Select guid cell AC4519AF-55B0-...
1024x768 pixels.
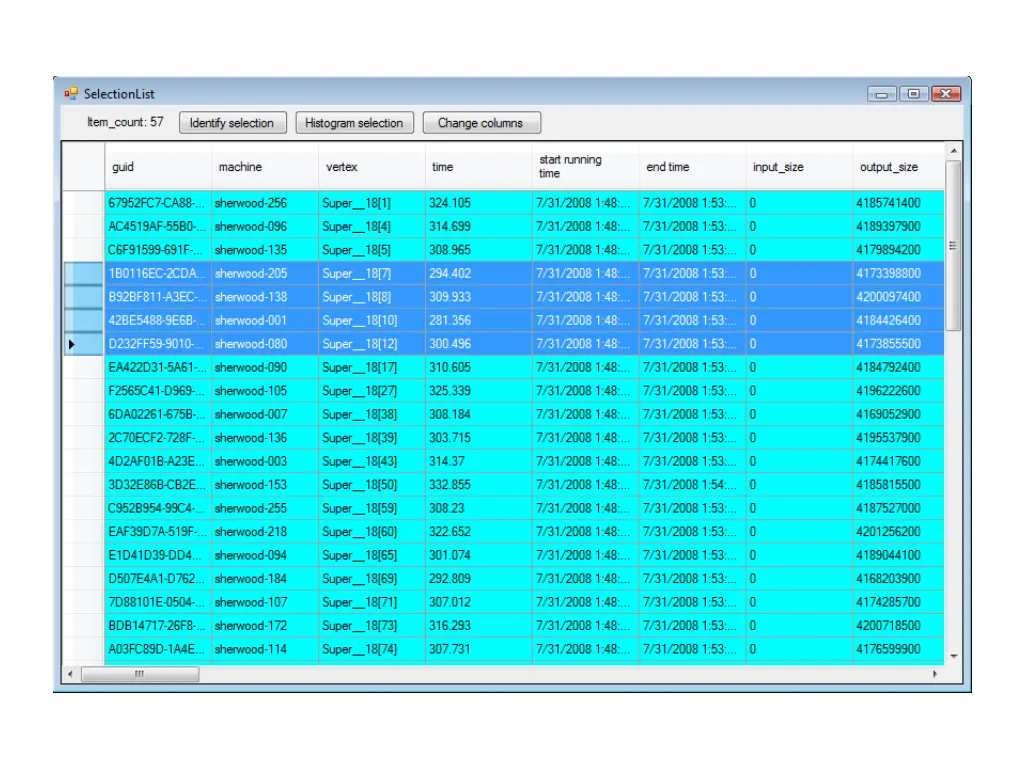[158, 227]
